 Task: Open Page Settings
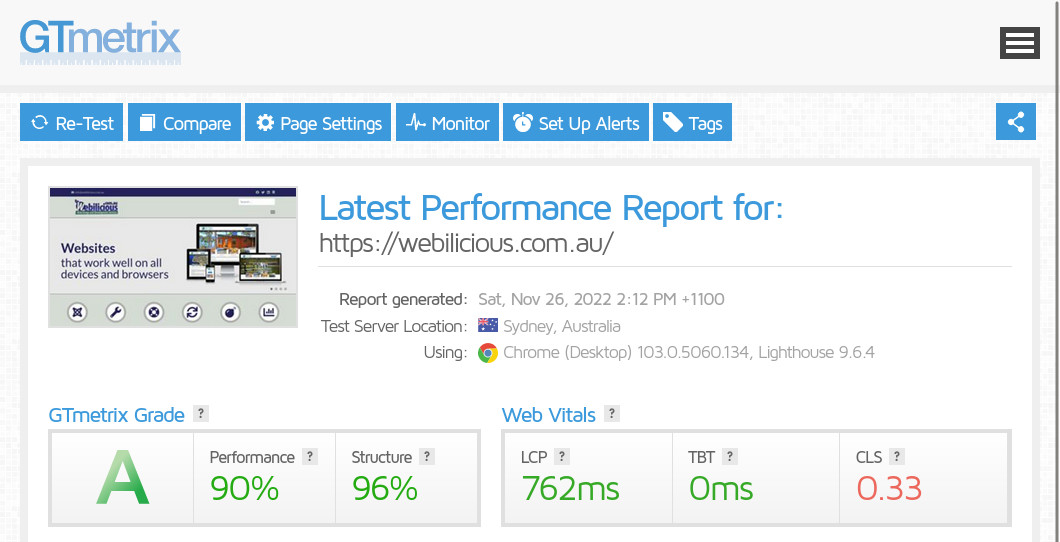point(318,122)
